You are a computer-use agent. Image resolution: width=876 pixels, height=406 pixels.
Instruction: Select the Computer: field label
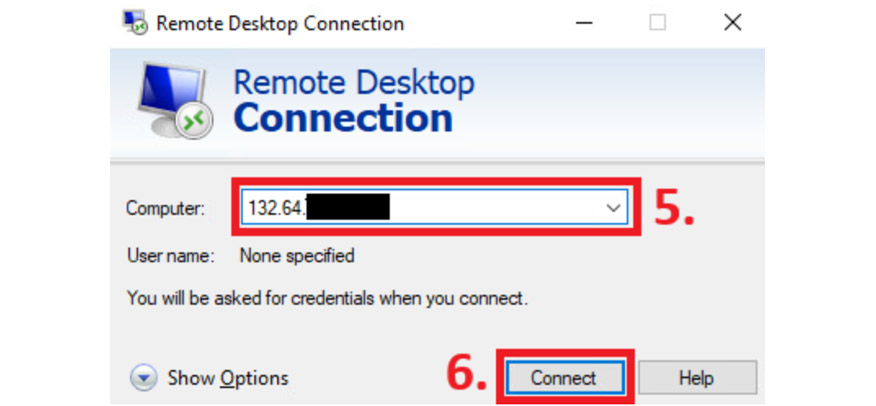point(165,209)
